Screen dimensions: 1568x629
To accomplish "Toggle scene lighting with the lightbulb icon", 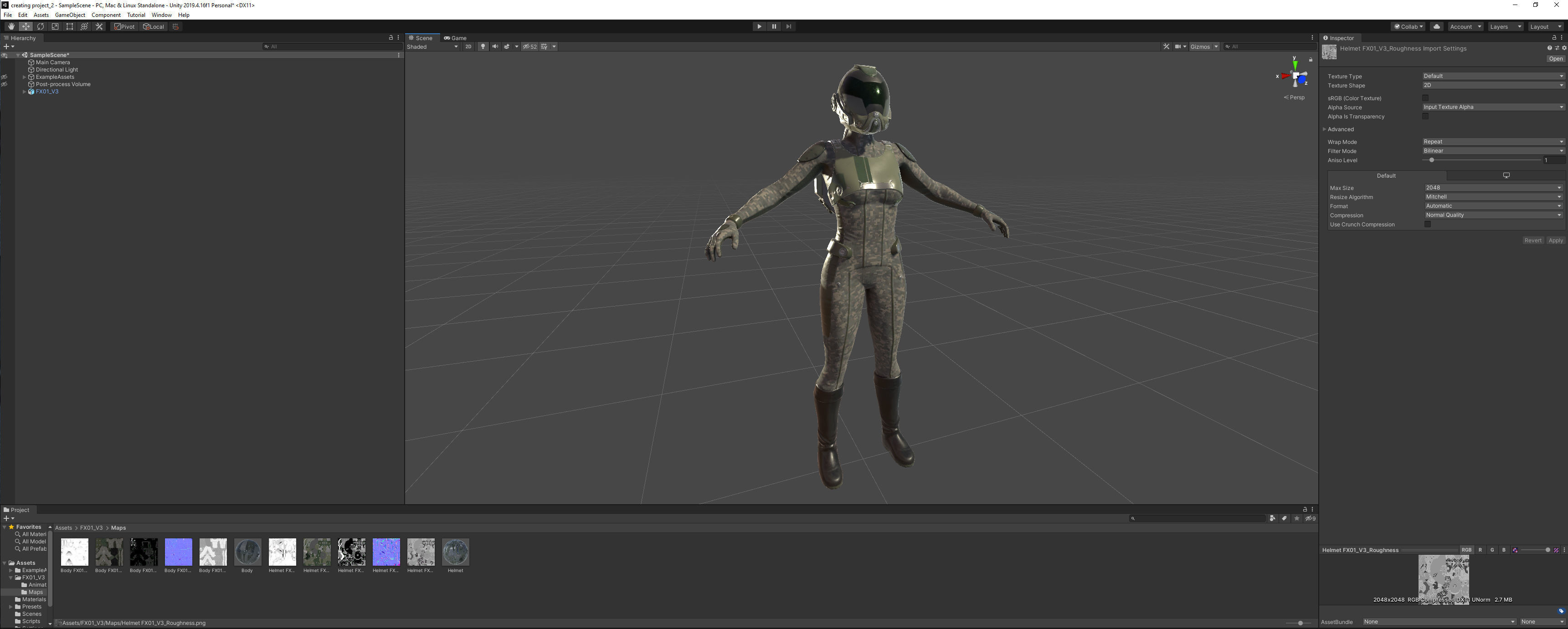I will click(x=483, y=47).
